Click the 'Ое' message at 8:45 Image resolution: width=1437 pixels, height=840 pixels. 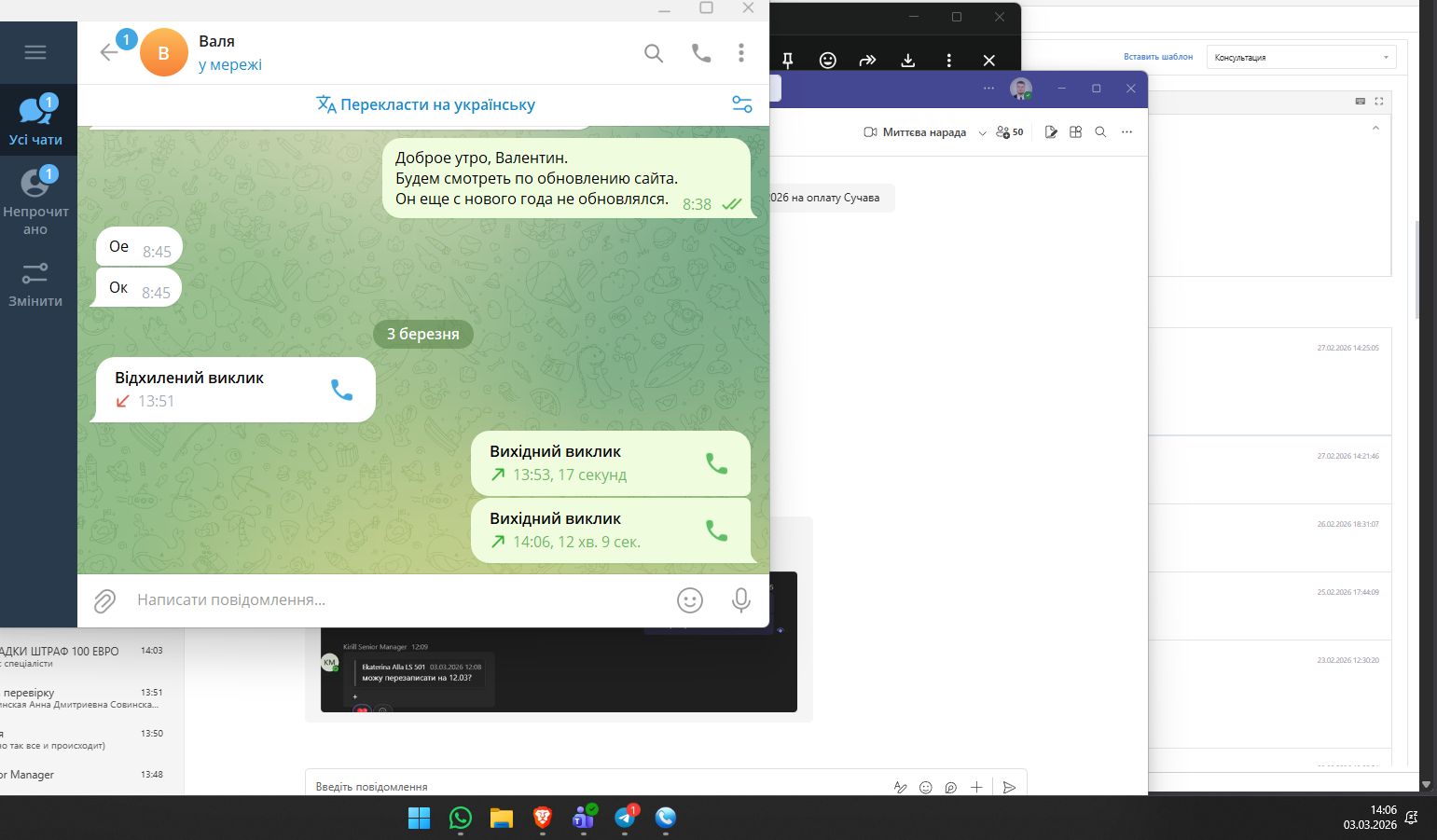coord(140,246)
